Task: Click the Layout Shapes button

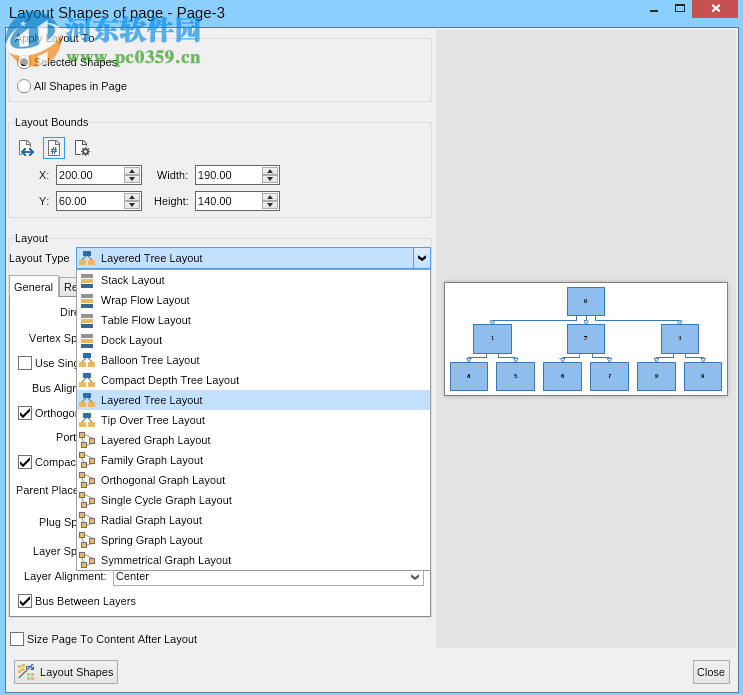Action: tap(66, 672)
